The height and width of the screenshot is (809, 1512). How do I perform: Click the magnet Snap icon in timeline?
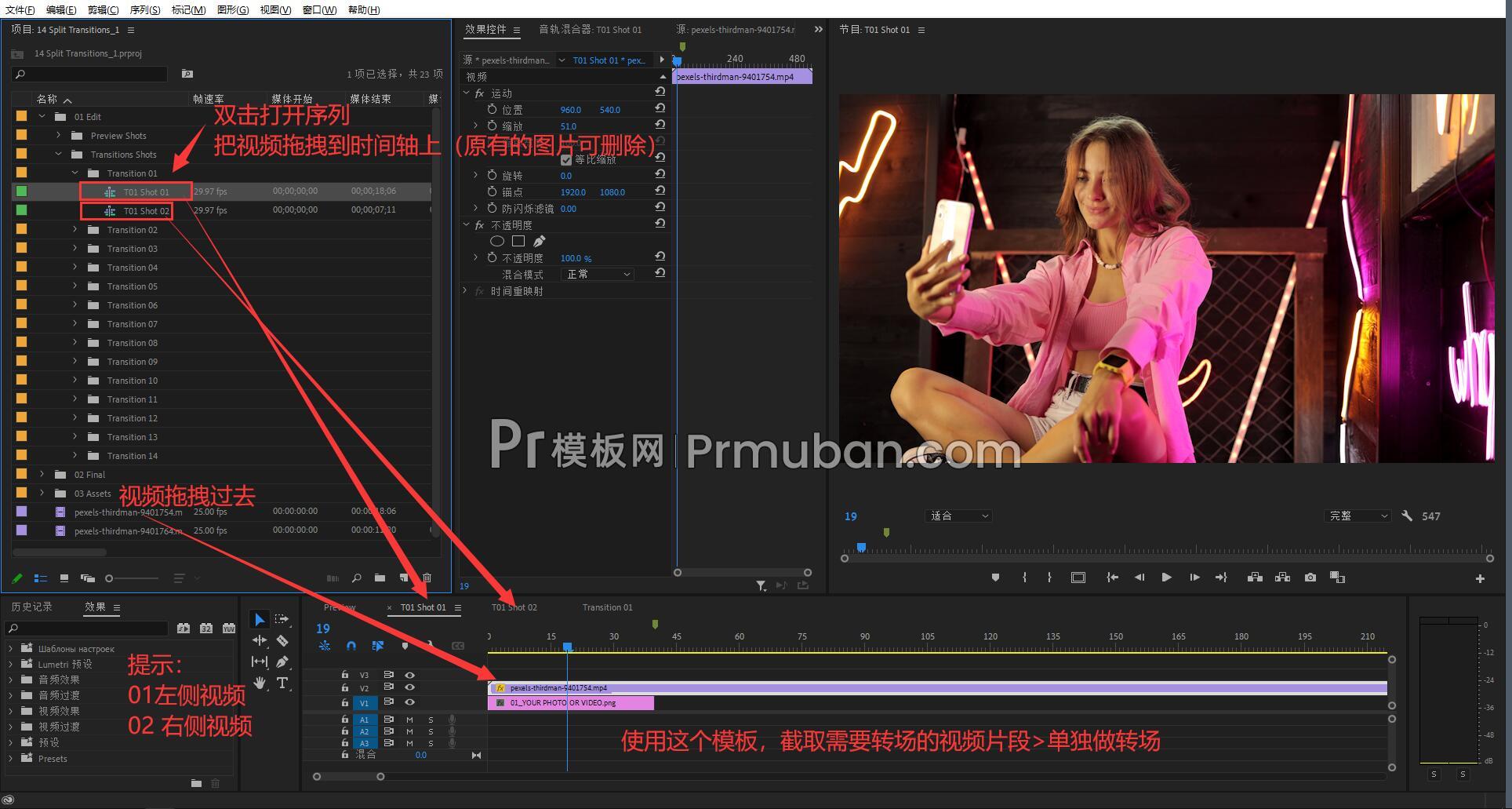[x=351, y=647]
